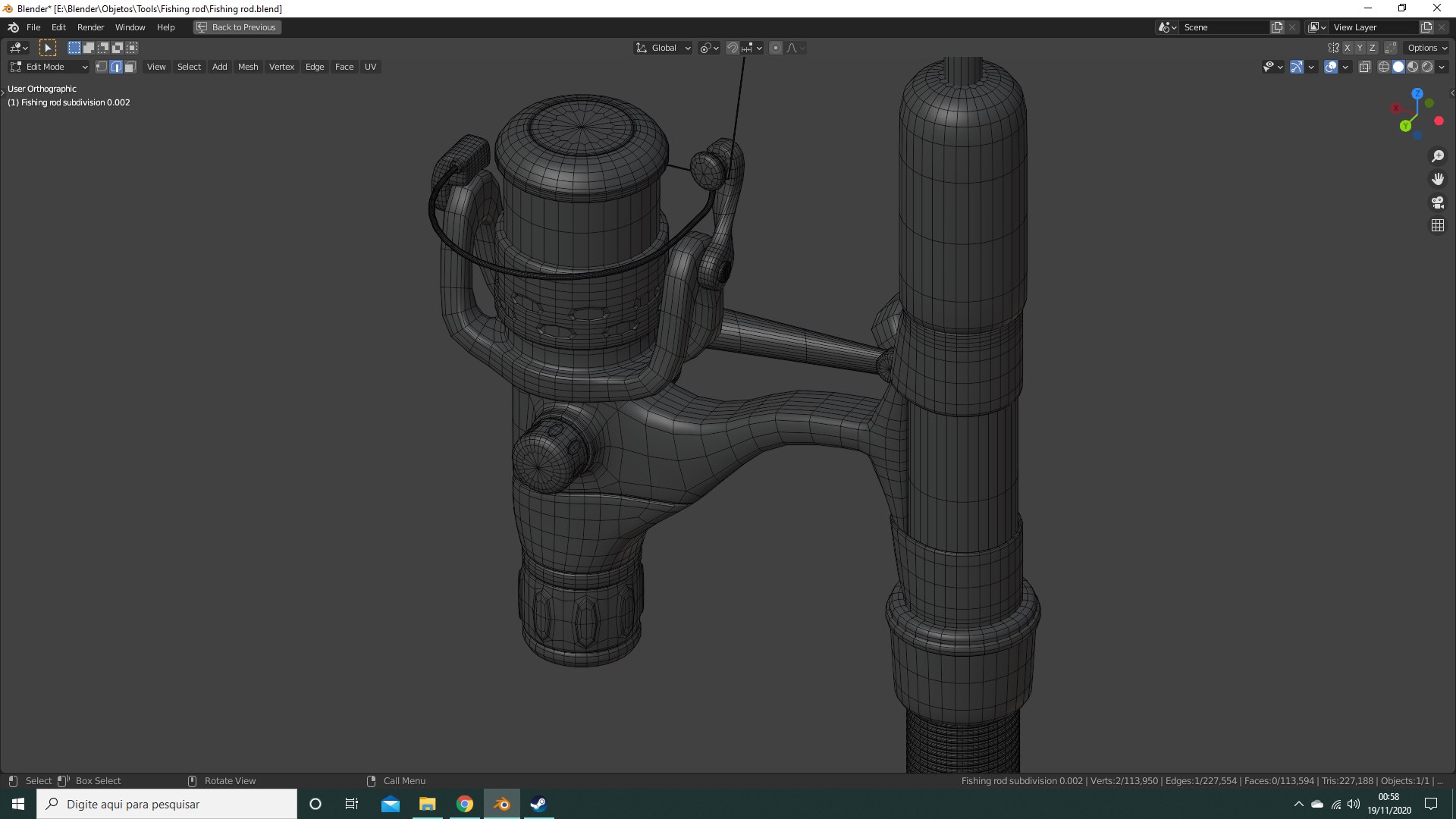
Task: Toggle X axis mesh symmetry
Action: pos(1347,48)
